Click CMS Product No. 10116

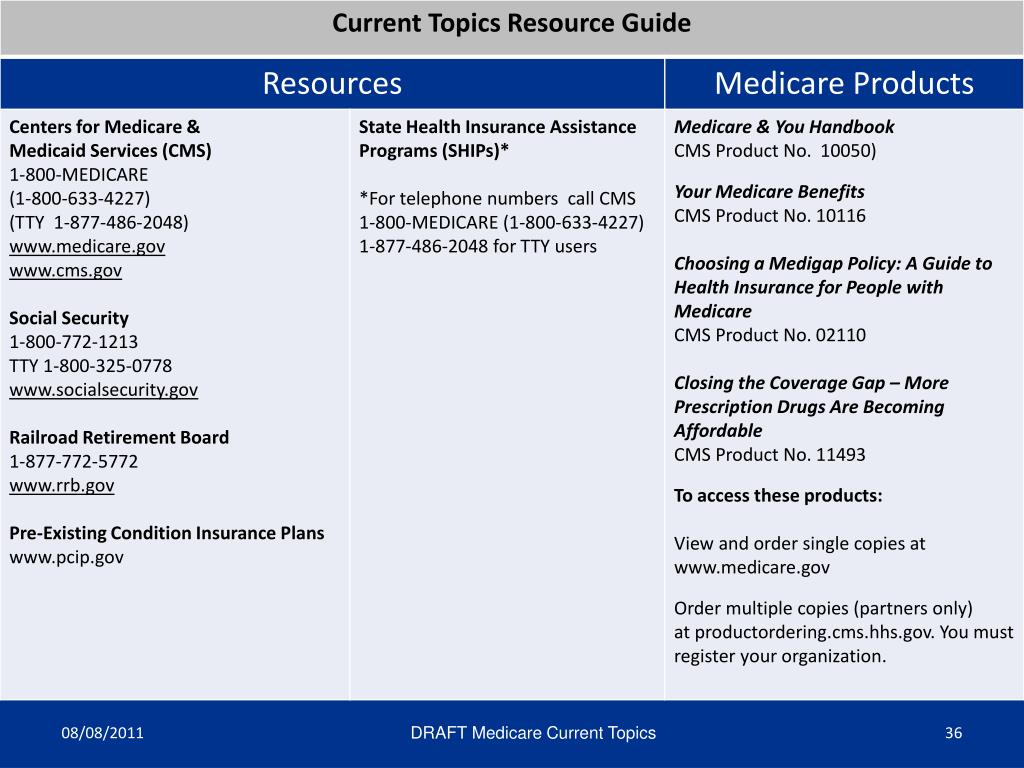770,216
